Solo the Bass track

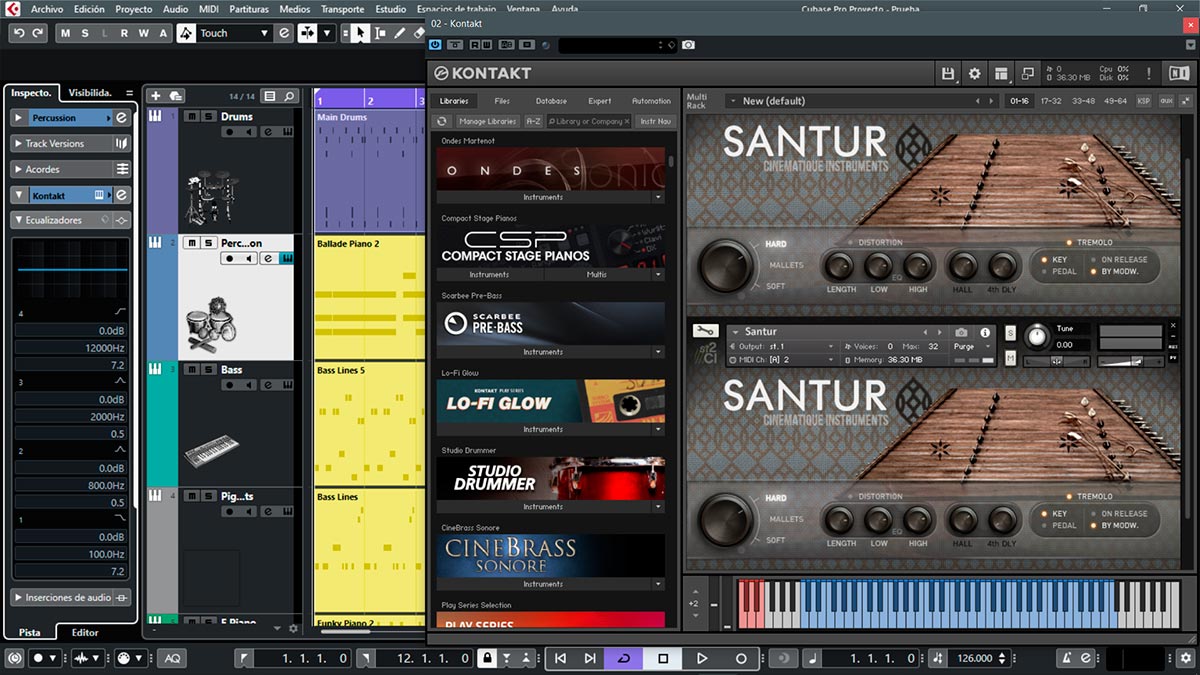point(208,369)
